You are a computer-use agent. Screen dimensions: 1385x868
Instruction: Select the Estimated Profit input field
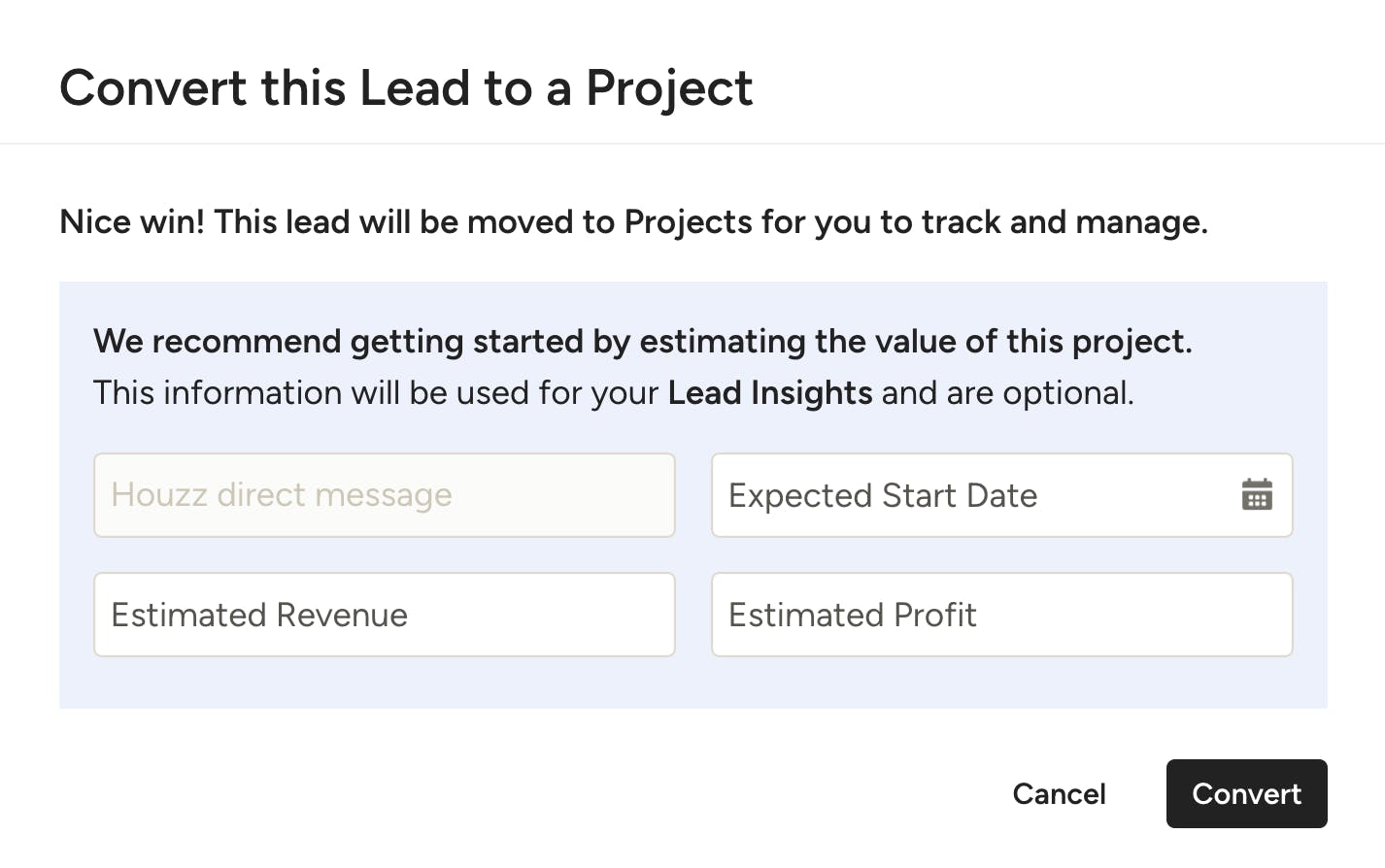1001,615
